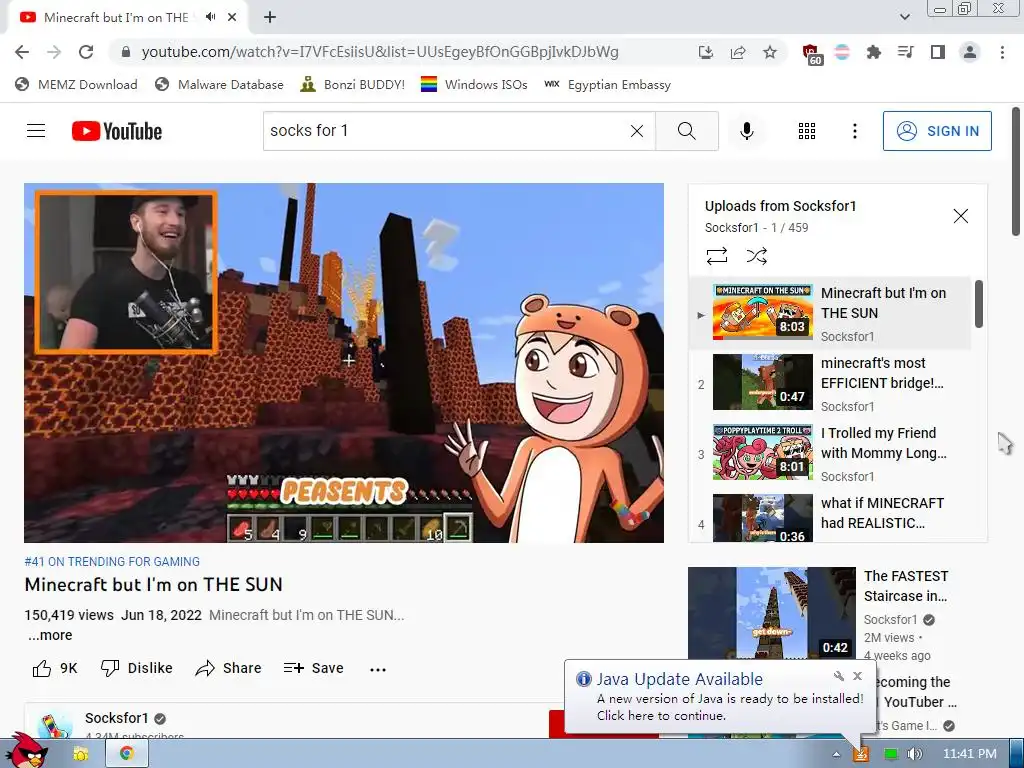Toggle shuffle playlist
The image size is (1024, 768).
(756, 256)
